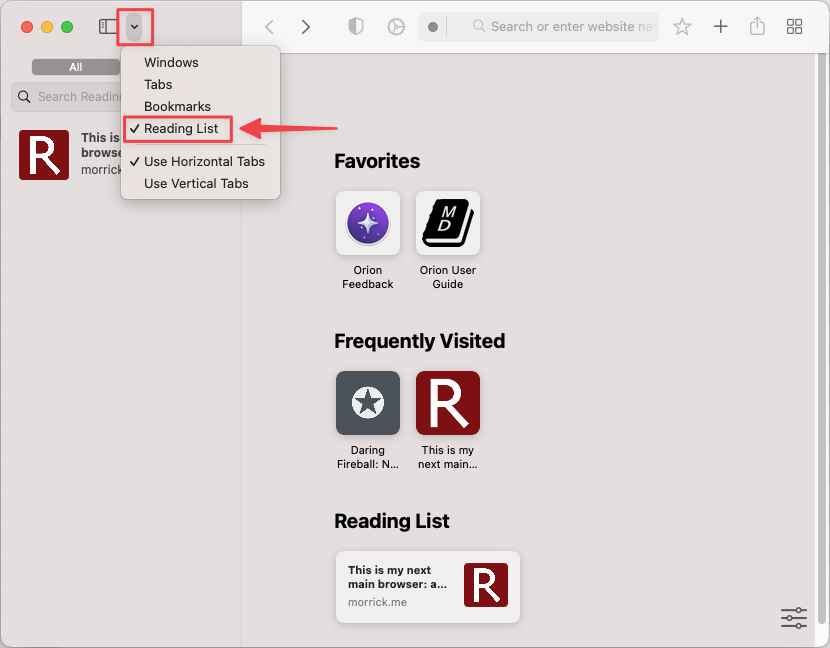The height and width of the screenshot is (648, 830).
Task: Click the forward navigation arrow
Action: [306, 26]
